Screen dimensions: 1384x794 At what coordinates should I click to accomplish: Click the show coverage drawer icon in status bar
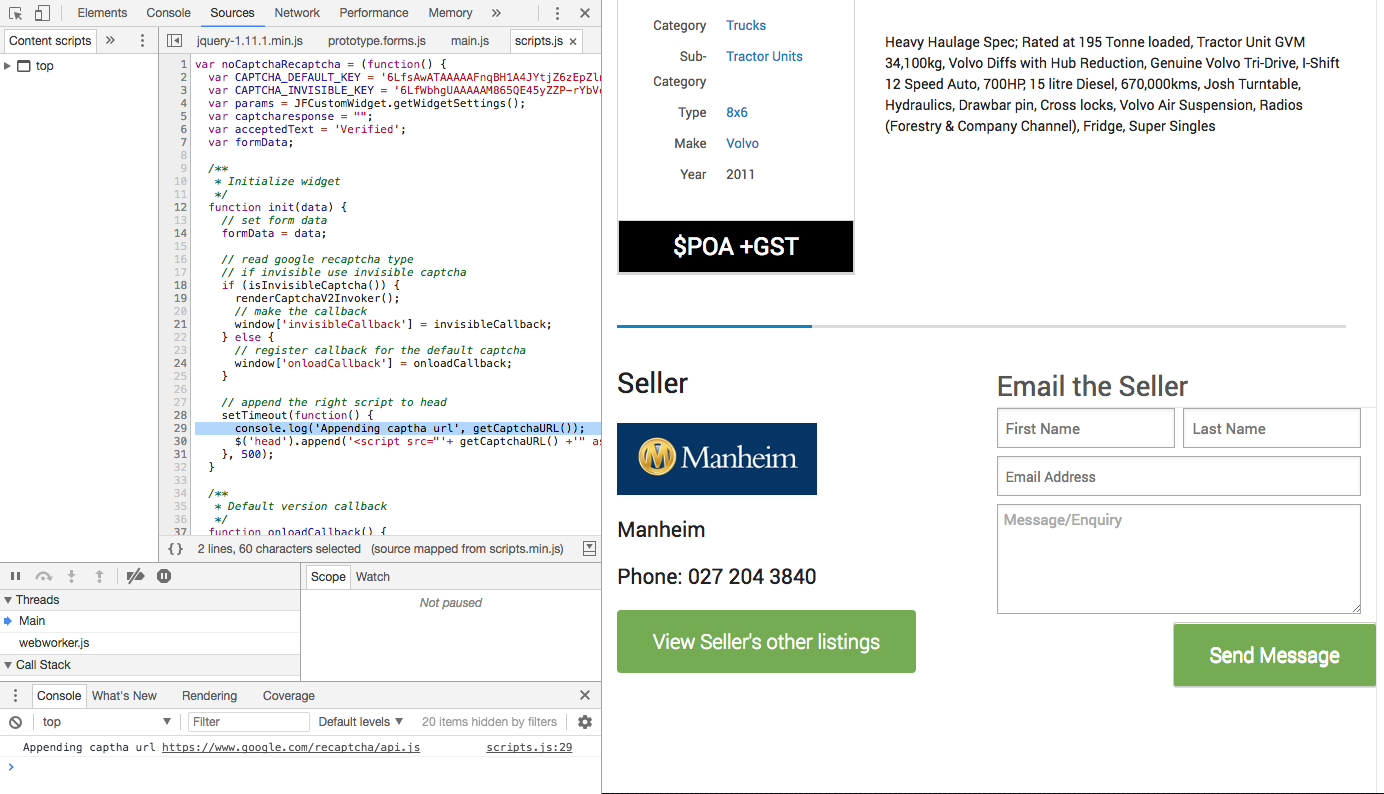click(589, 549)
